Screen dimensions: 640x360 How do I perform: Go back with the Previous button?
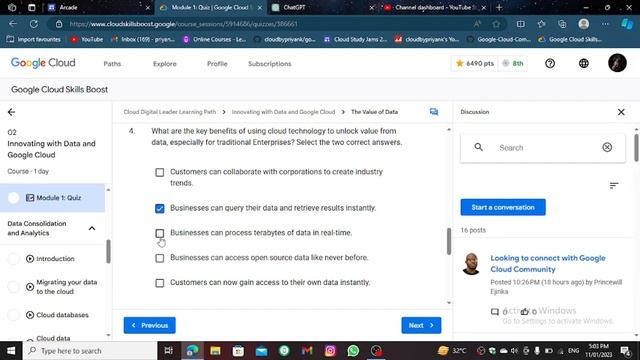(150, 325)
